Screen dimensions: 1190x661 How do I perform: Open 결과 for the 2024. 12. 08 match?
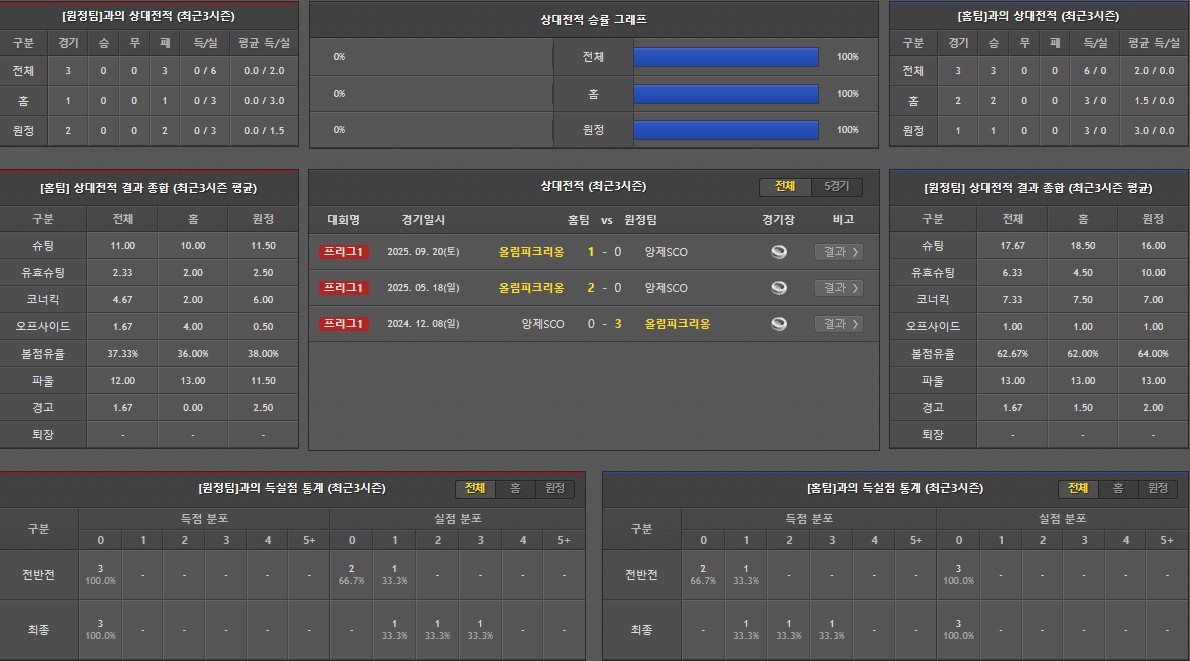(838, 324)
